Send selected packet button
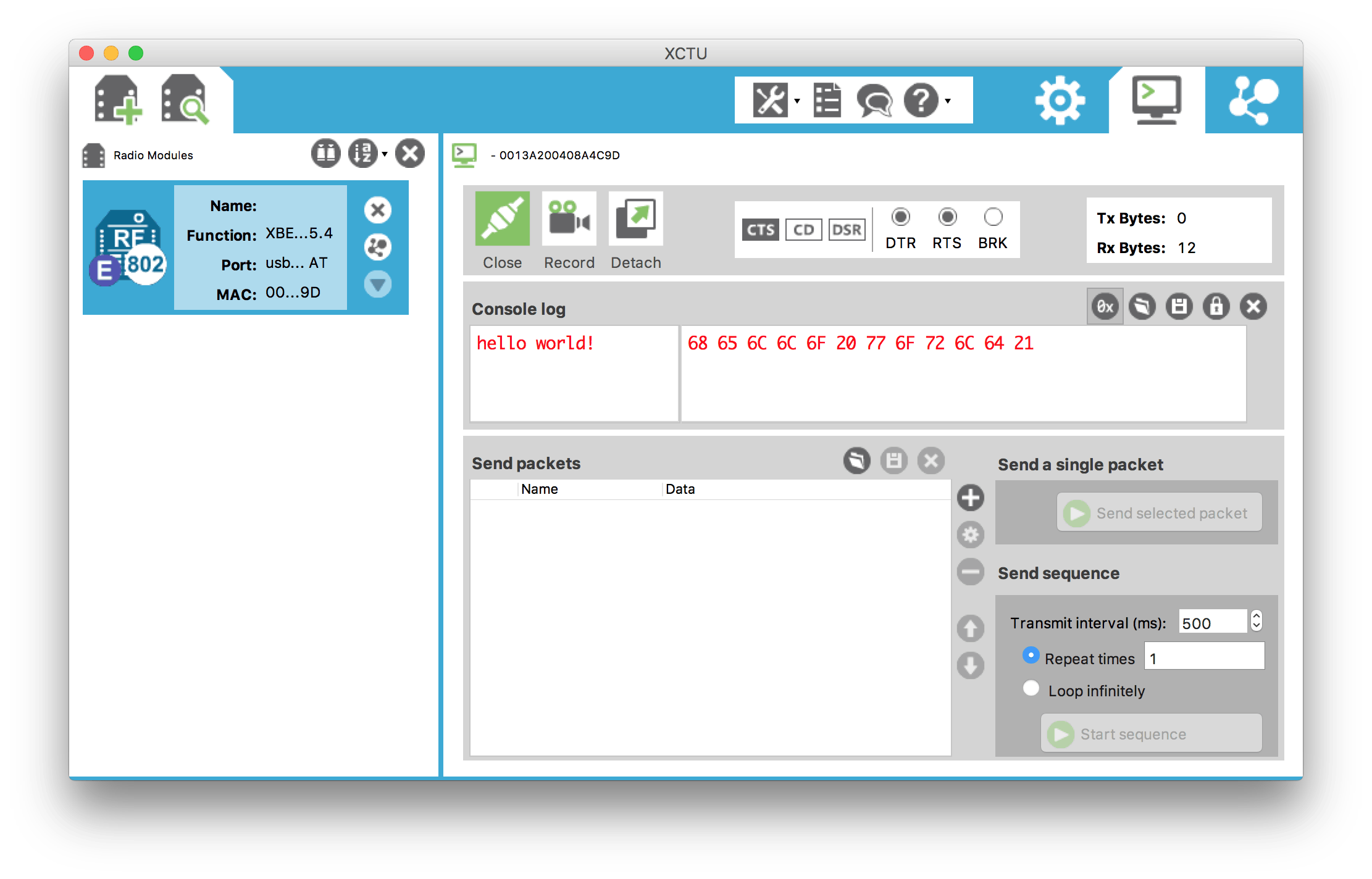 click(1159, 512)
